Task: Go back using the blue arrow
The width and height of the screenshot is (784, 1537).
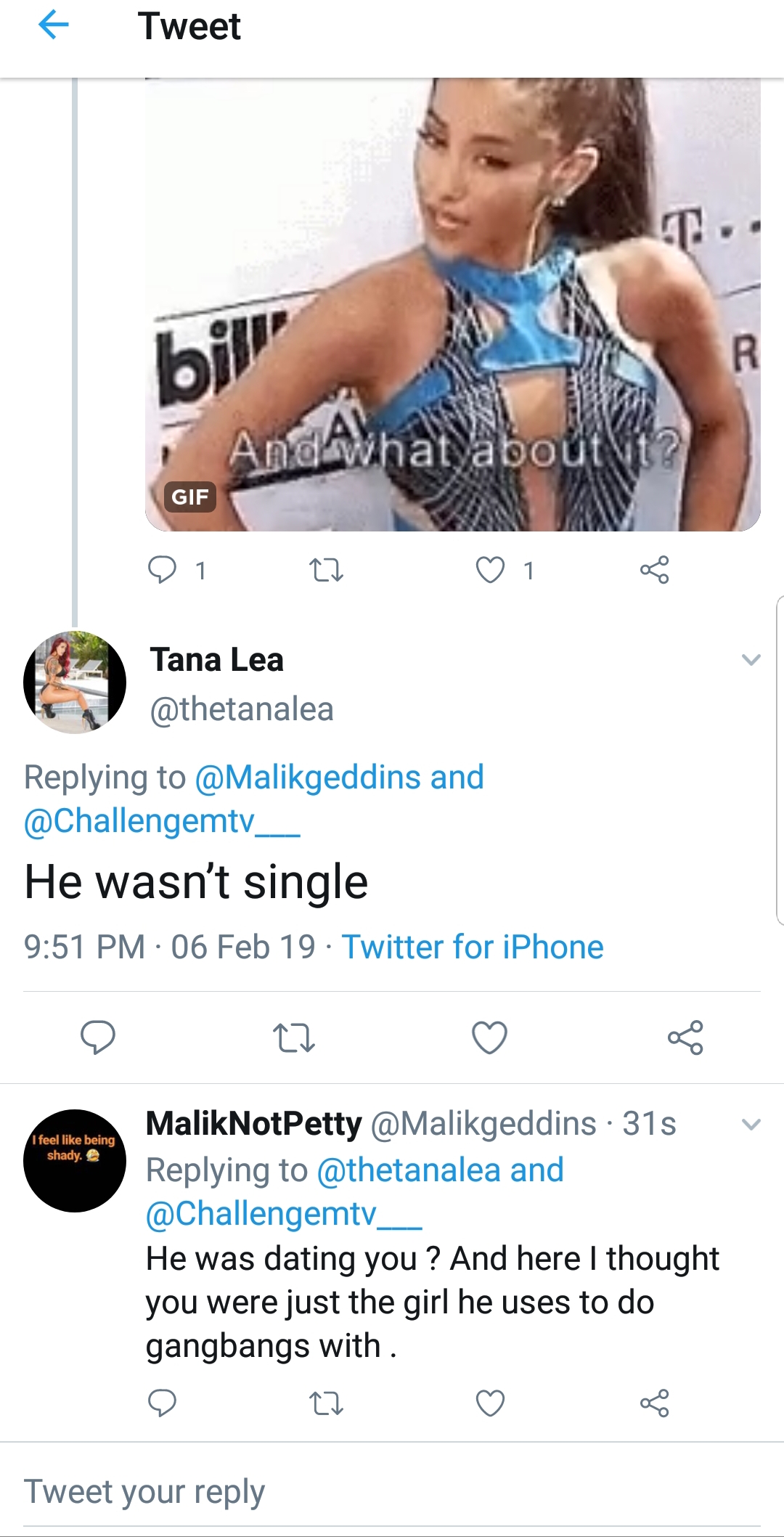Action: (x=53, y=26)
